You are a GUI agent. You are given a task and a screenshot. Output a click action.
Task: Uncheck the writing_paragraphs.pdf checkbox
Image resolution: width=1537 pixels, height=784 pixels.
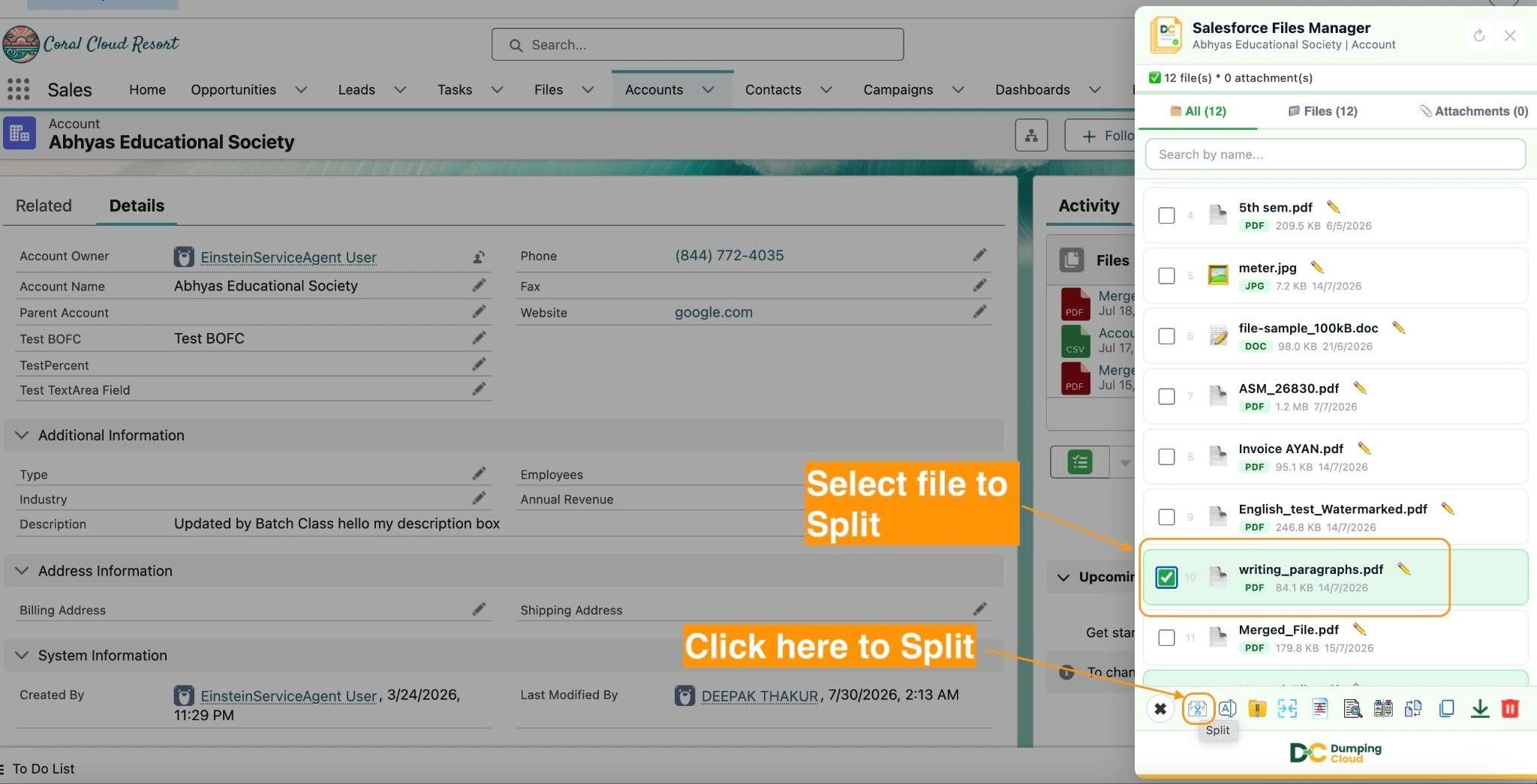click(1166, 577)
